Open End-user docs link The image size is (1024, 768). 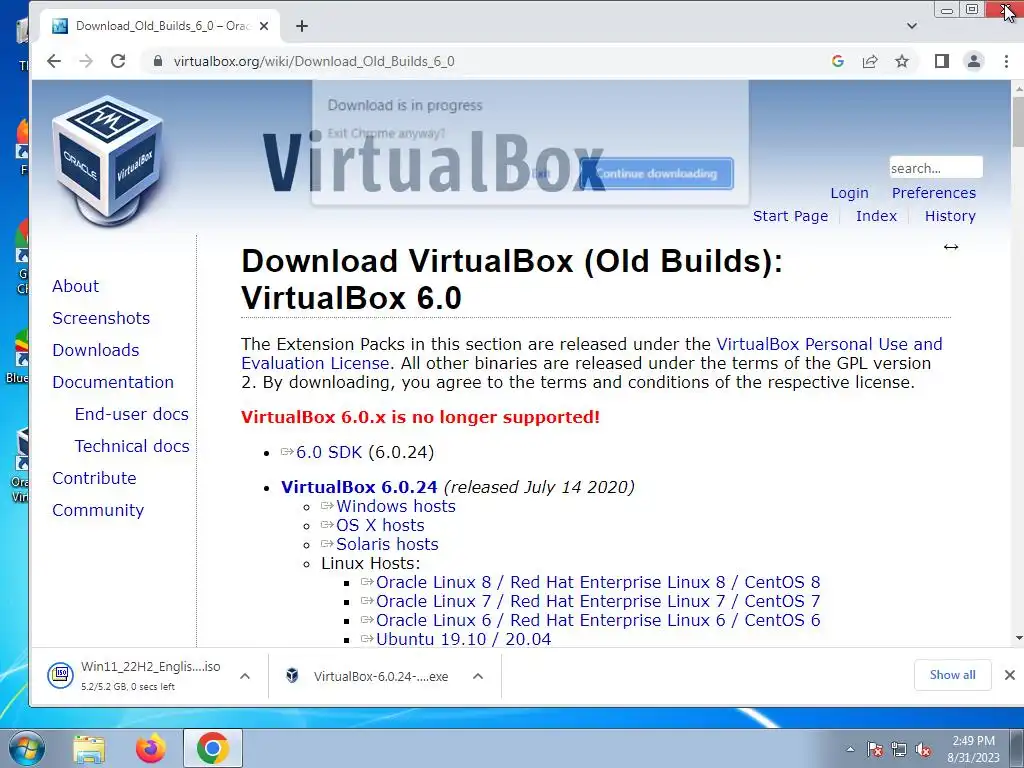coord(131,414)
